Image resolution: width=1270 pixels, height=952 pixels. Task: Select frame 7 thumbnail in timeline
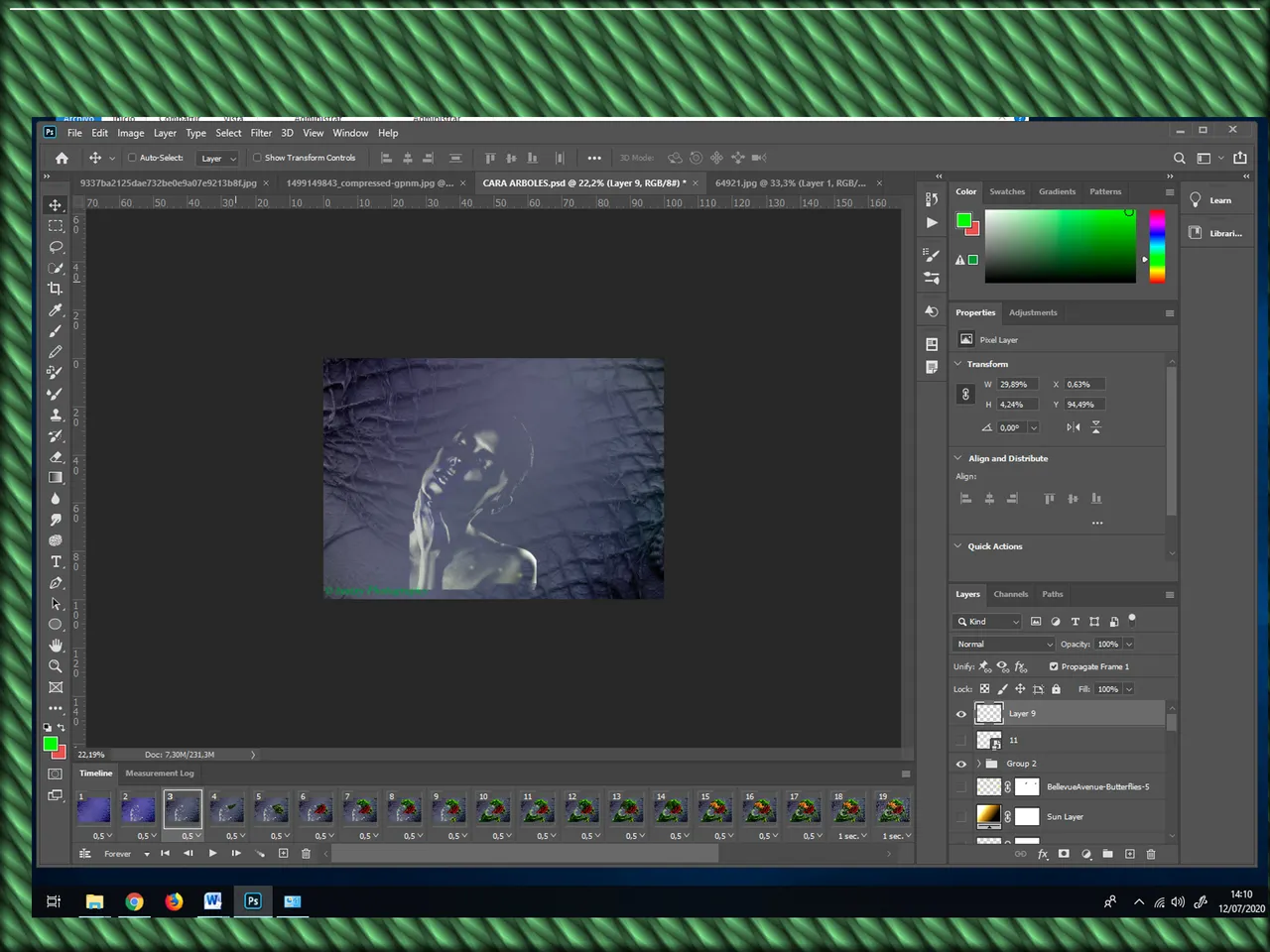tap(360, 809)
